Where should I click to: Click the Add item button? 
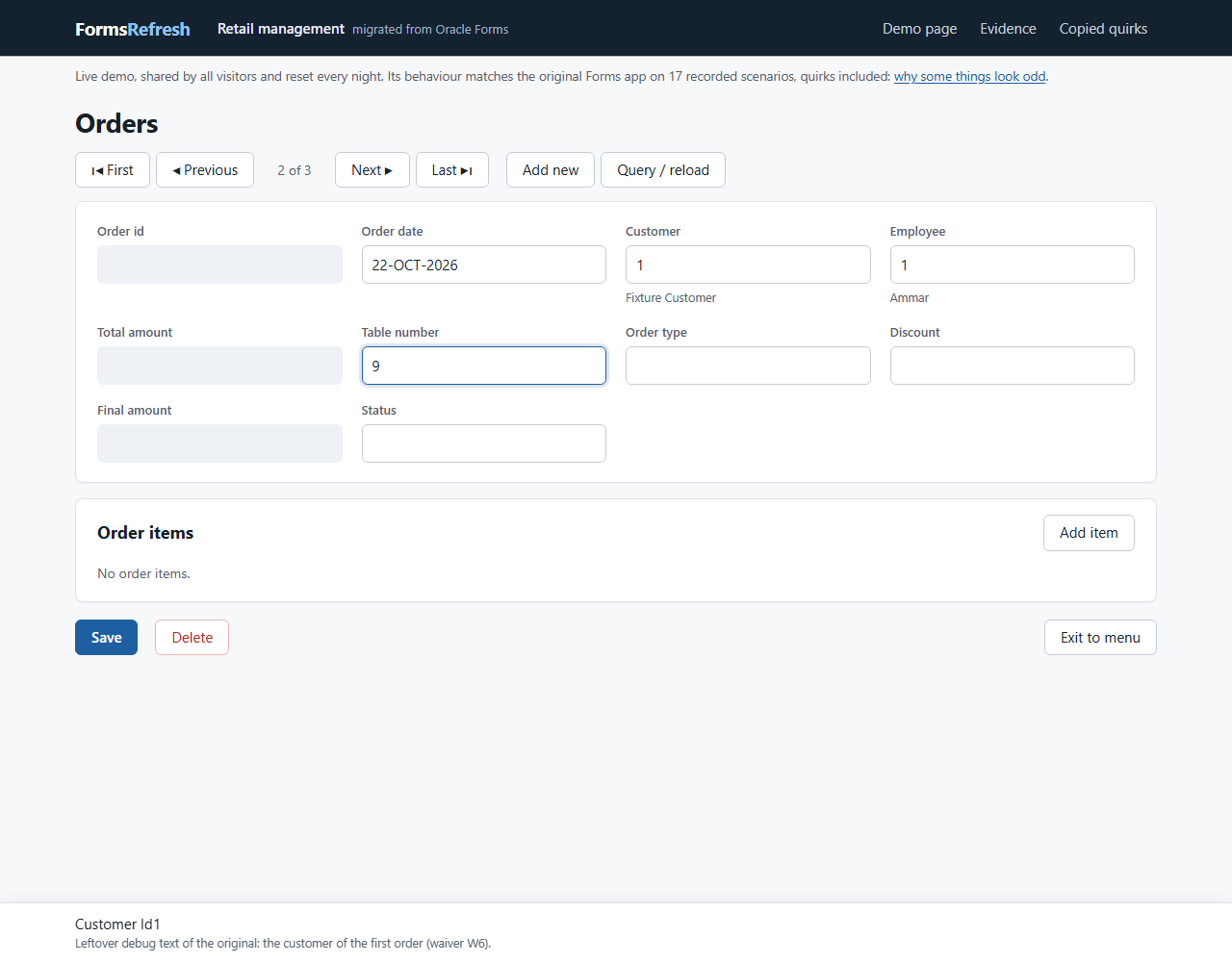pos(1089,533)
